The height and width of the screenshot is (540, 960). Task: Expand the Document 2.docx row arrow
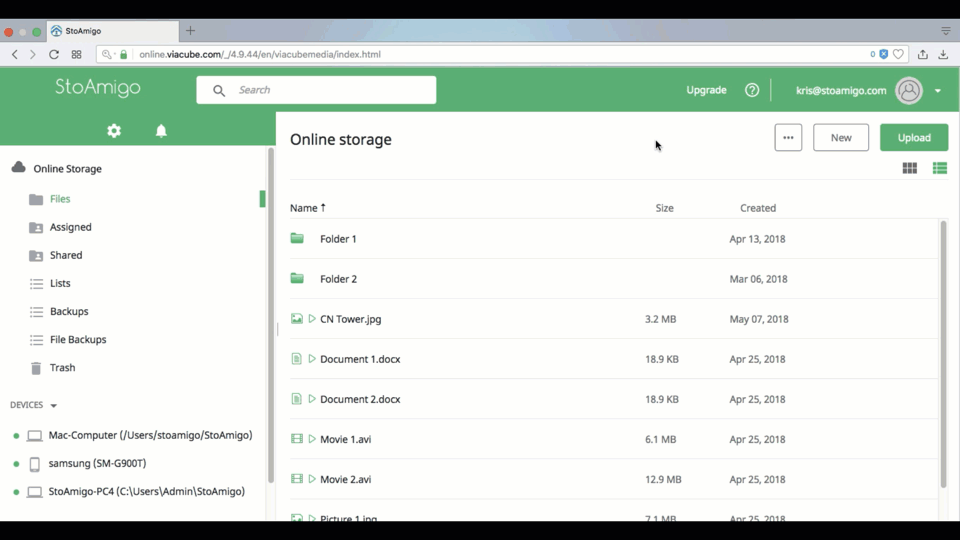[312, 399]
